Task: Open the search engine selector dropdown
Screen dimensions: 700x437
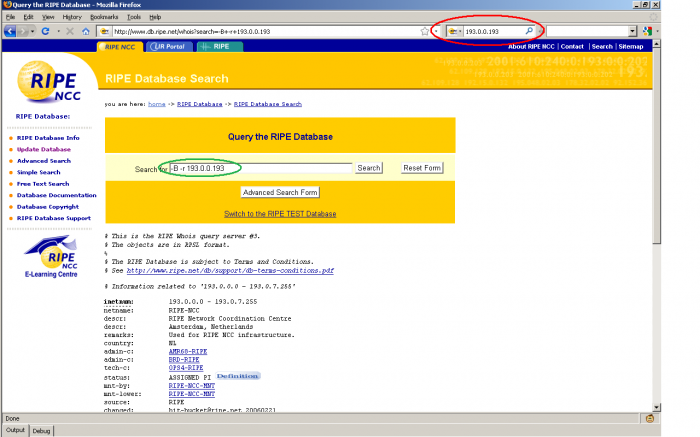Action: point(454,31)
